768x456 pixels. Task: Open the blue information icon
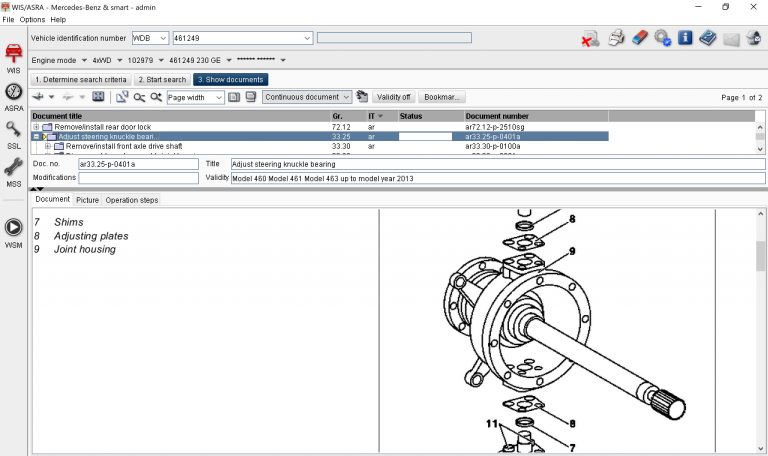(685, 38)
